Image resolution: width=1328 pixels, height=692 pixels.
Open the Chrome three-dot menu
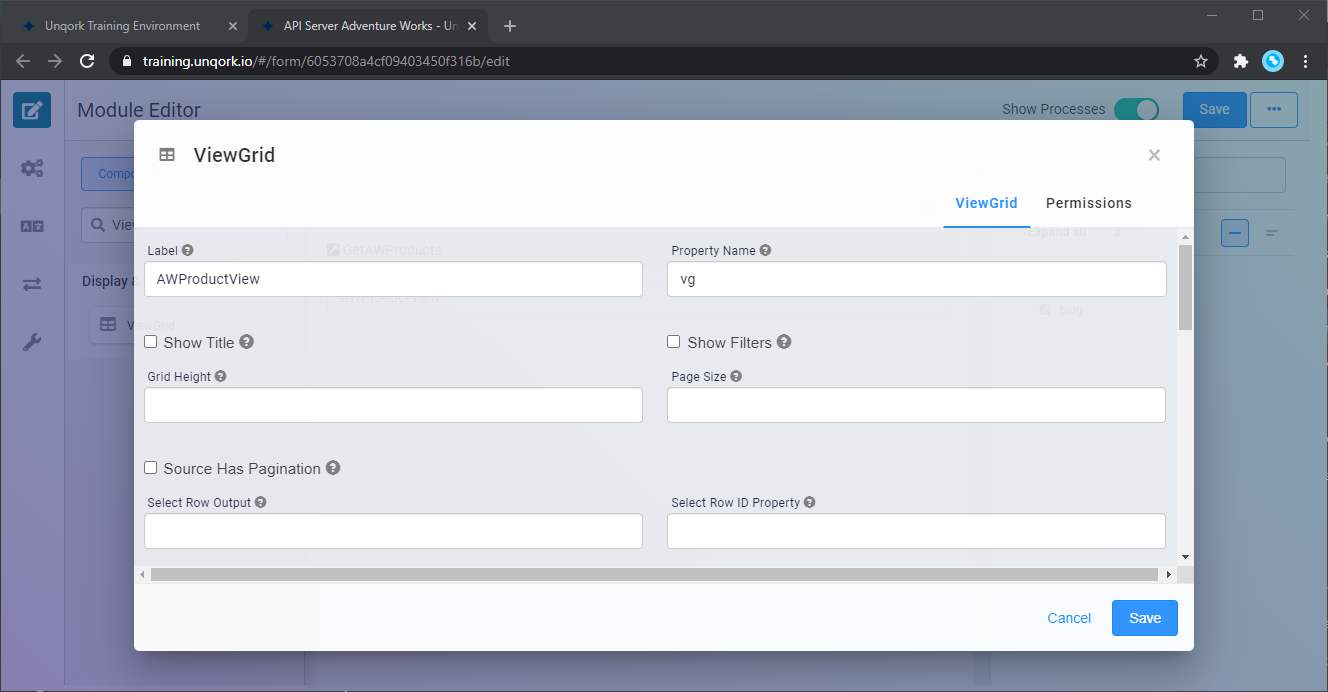pyautogui.click(x=1306, y=61)
